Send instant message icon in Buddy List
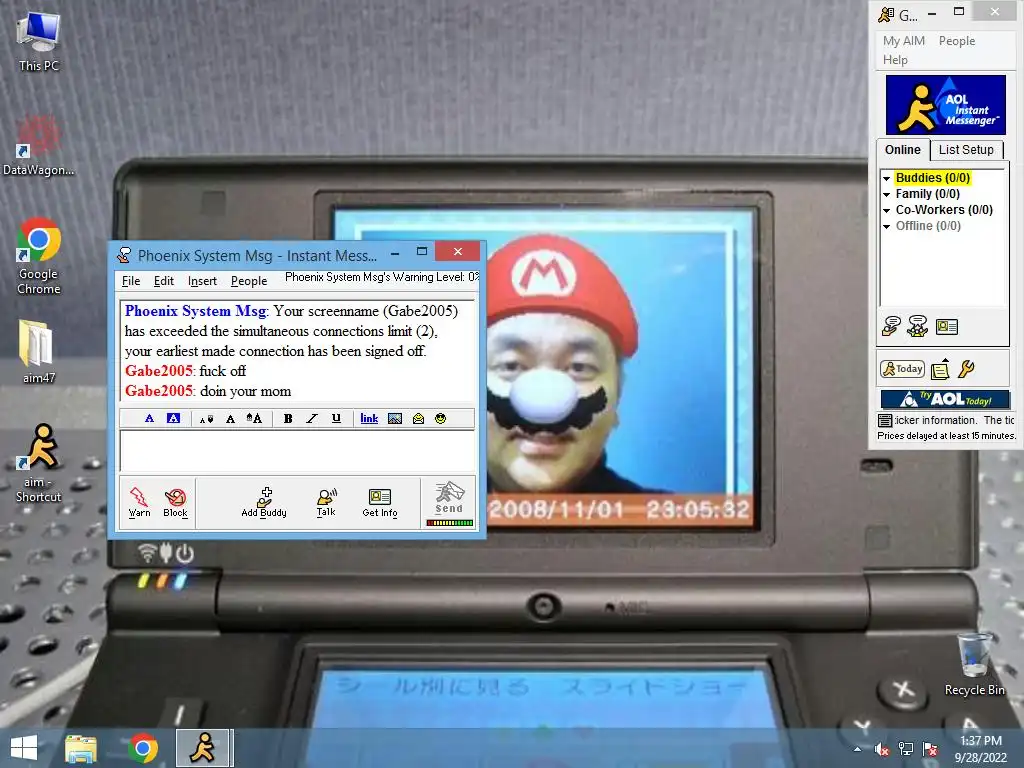 (891, 326)
